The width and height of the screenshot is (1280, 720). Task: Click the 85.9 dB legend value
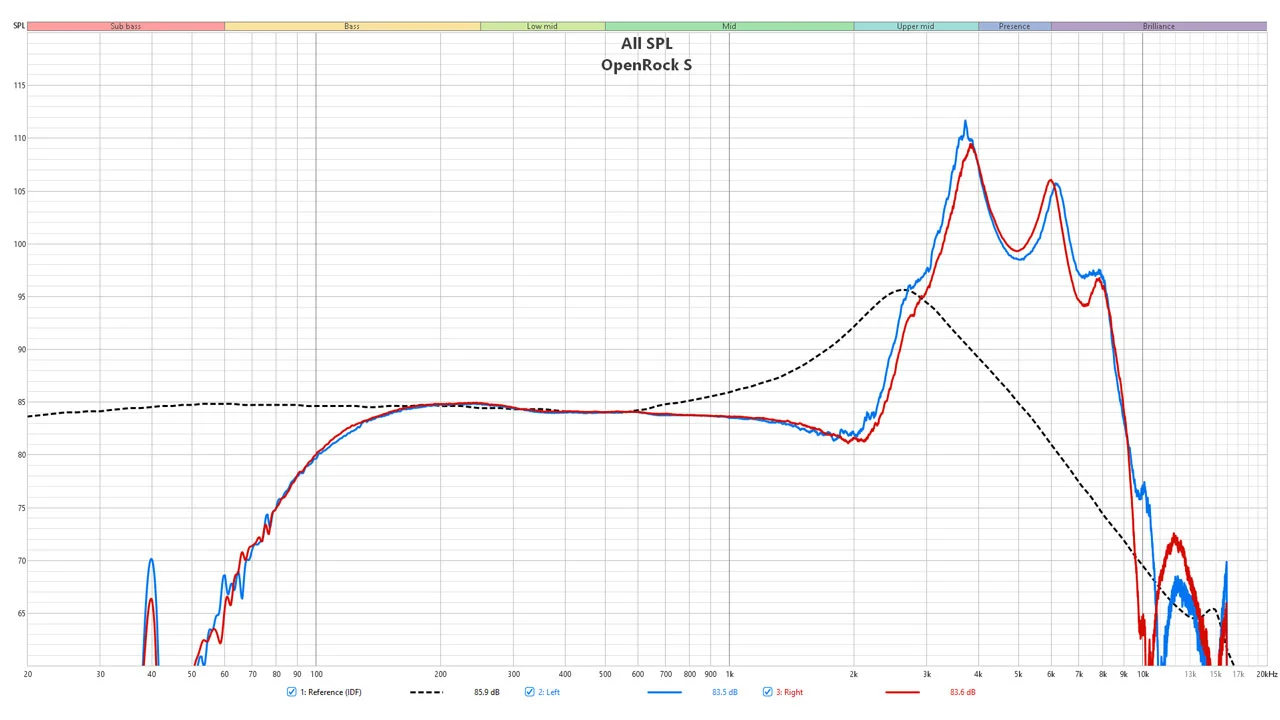tap(486, 692)
